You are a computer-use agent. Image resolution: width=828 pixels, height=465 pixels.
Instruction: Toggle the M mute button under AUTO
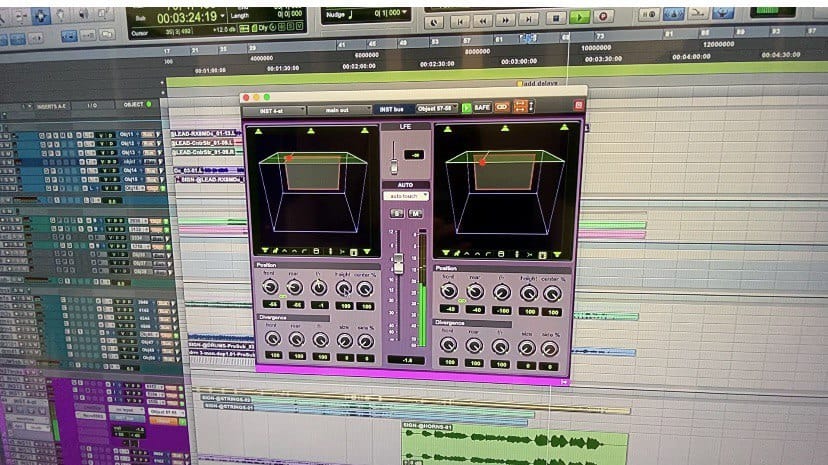[x=414, y=213]
